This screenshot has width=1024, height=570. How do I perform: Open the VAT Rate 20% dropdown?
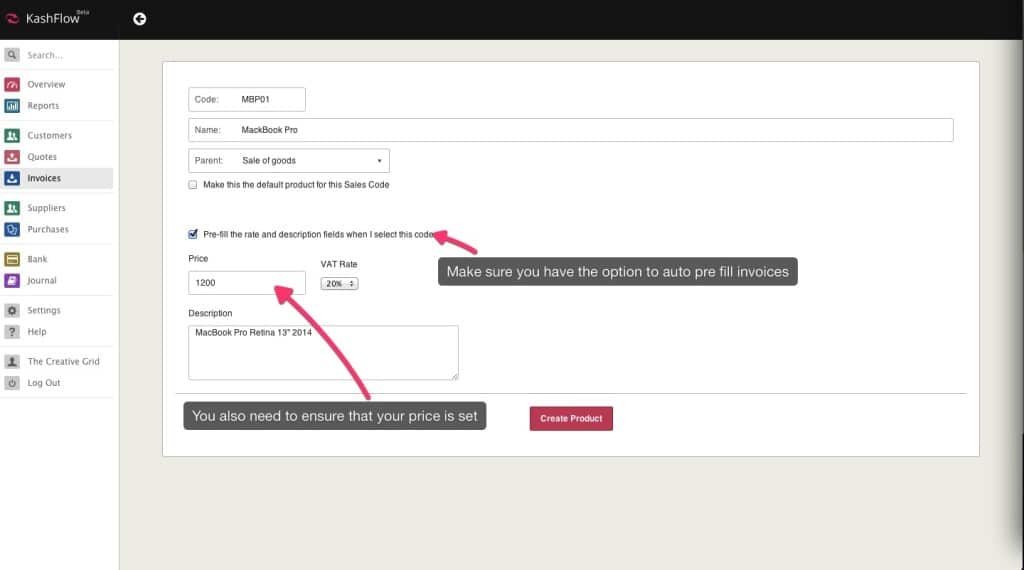[339, 283]
